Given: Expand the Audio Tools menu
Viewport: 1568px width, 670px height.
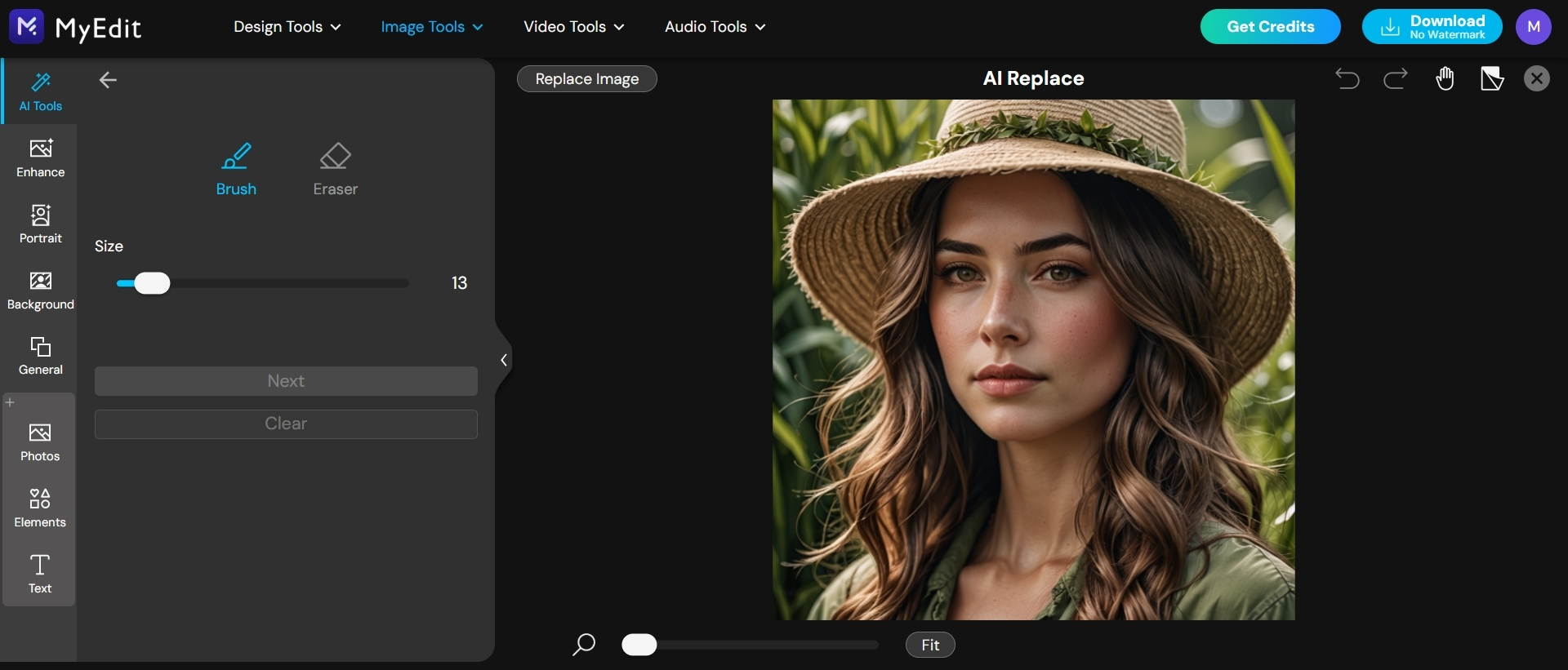Looking at the screenshot, I should pyautogui.click(x=715, y=27).
